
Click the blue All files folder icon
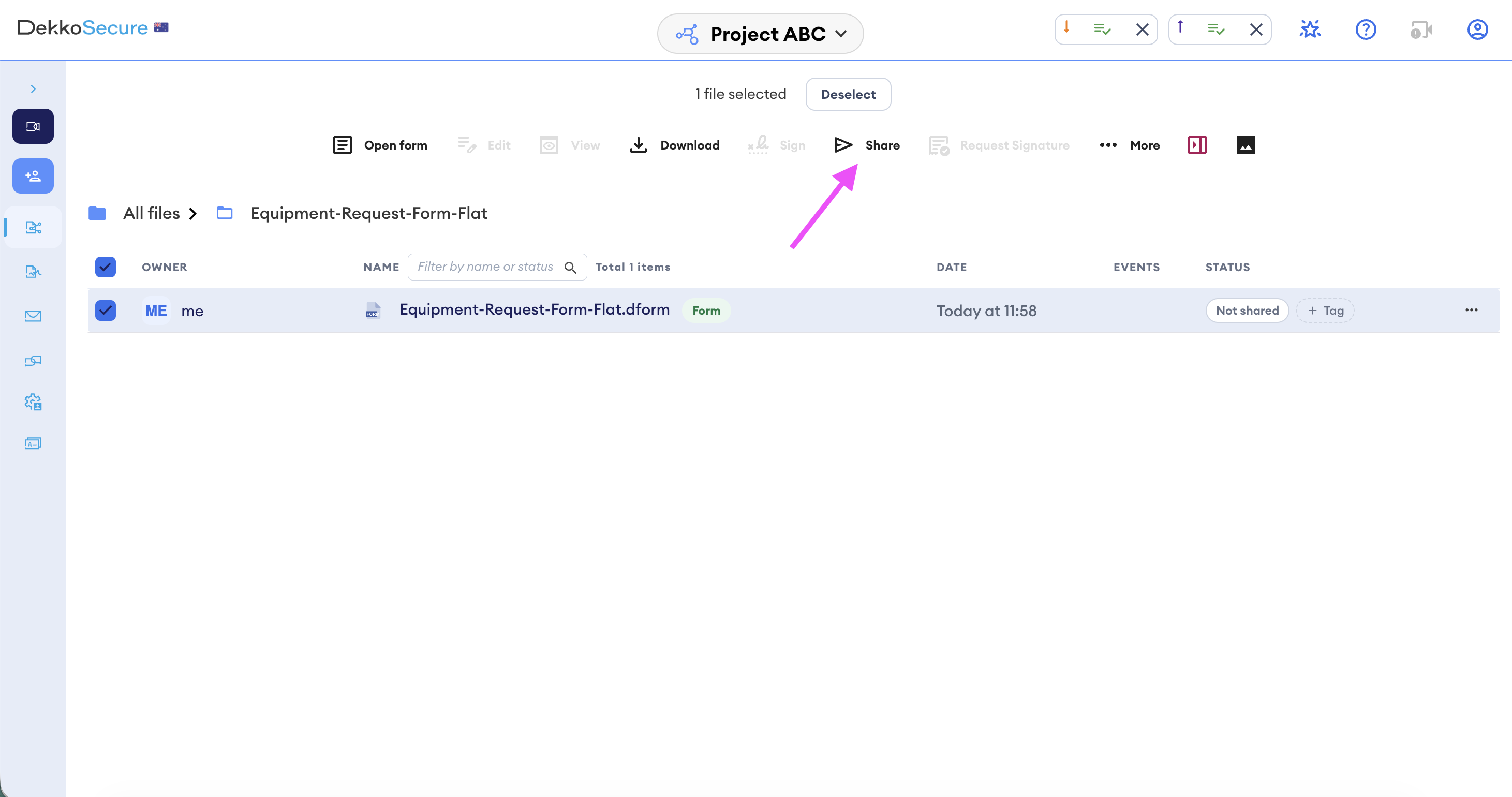(97, 213)
